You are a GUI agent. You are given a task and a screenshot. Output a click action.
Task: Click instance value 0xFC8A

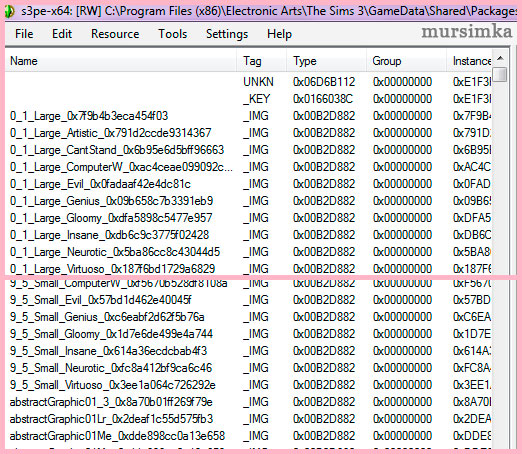click(472, 368)
